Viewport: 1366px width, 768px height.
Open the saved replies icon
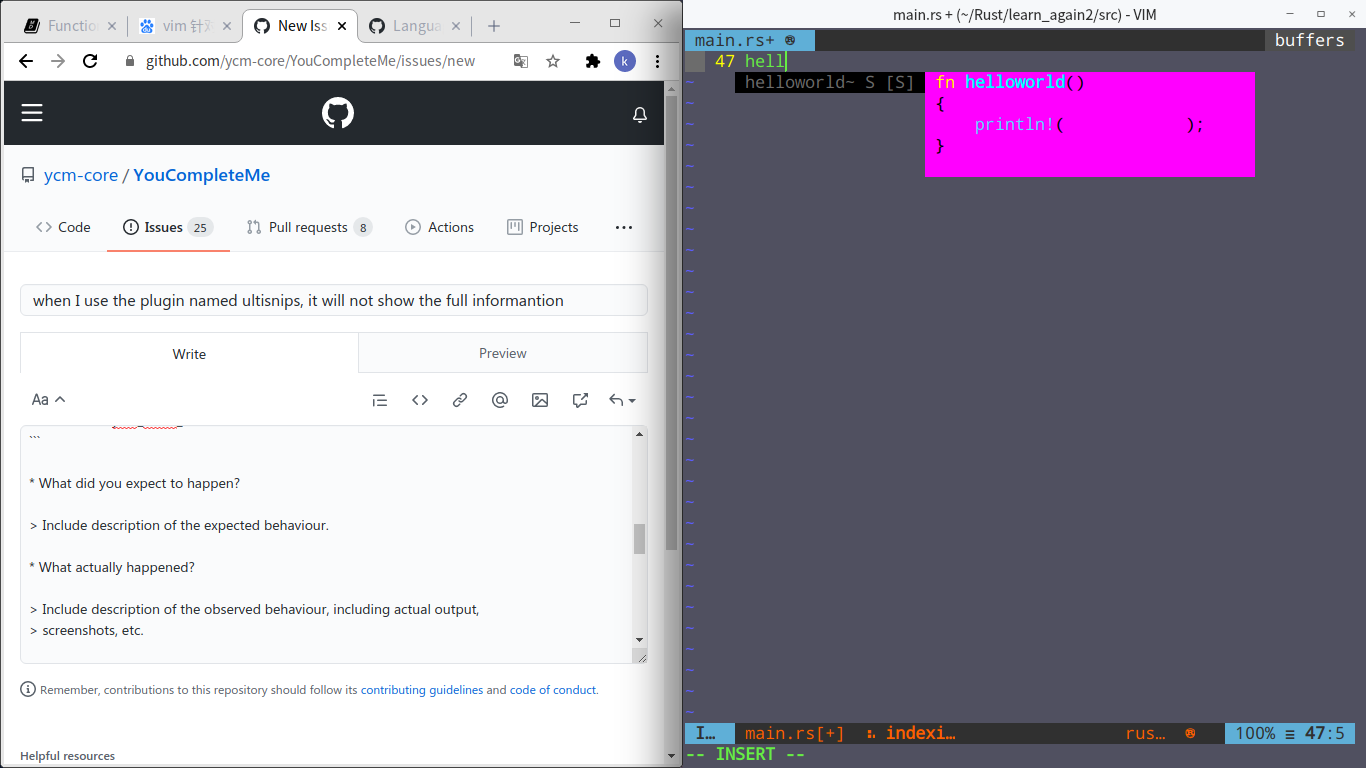580,399
